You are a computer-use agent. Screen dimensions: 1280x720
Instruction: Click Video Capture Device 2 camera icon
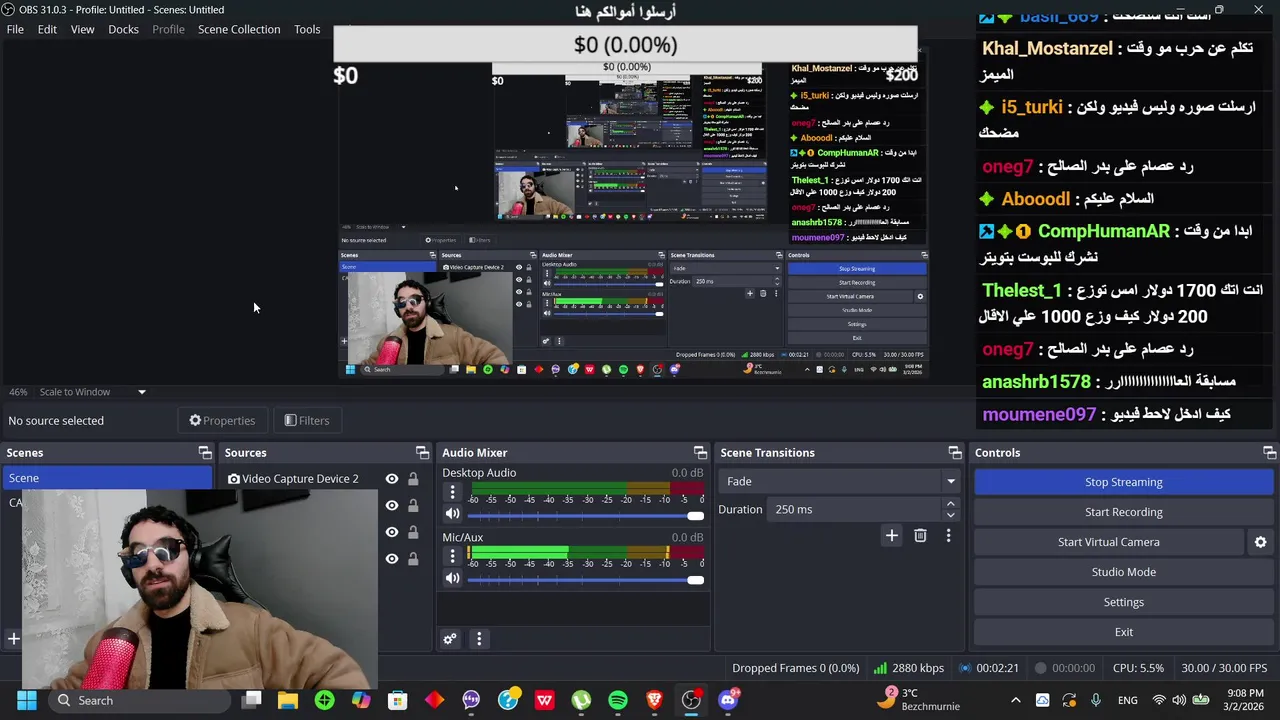pyautogui.click(x=233, y=479)
